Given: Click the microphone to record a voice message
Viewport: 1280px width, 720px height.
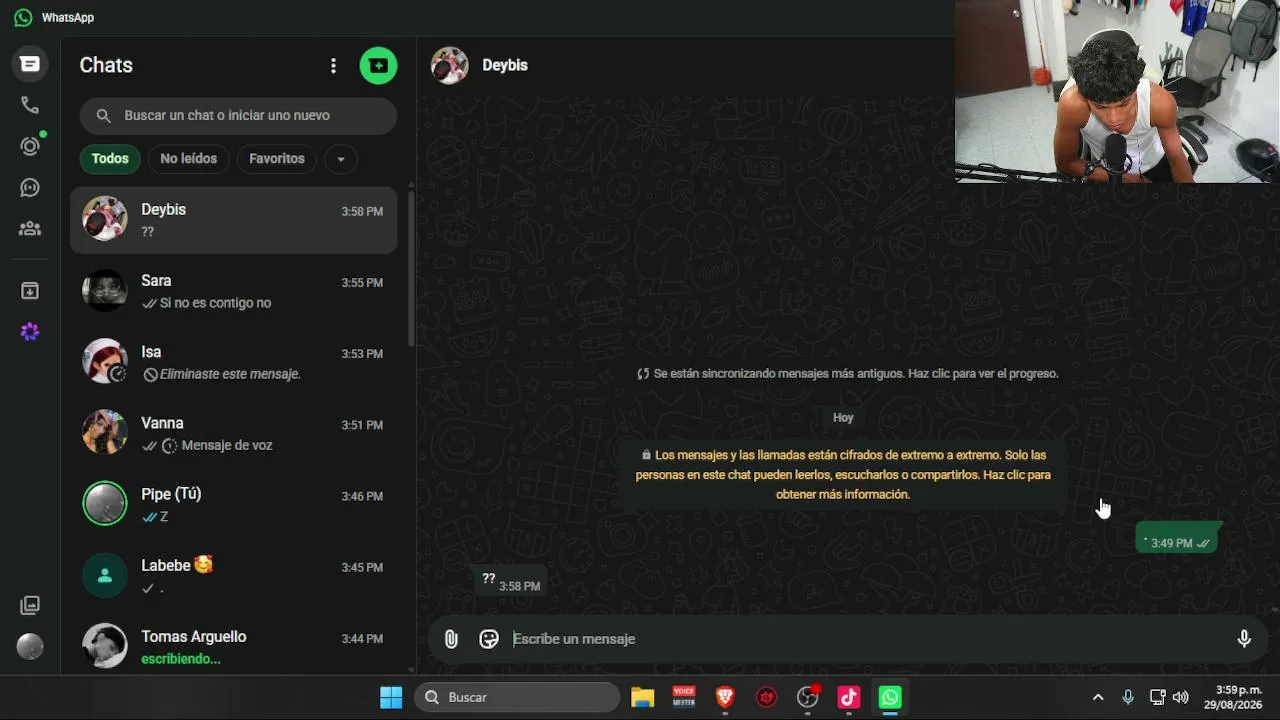Looking at the screenshot, I should point(1244,639).
